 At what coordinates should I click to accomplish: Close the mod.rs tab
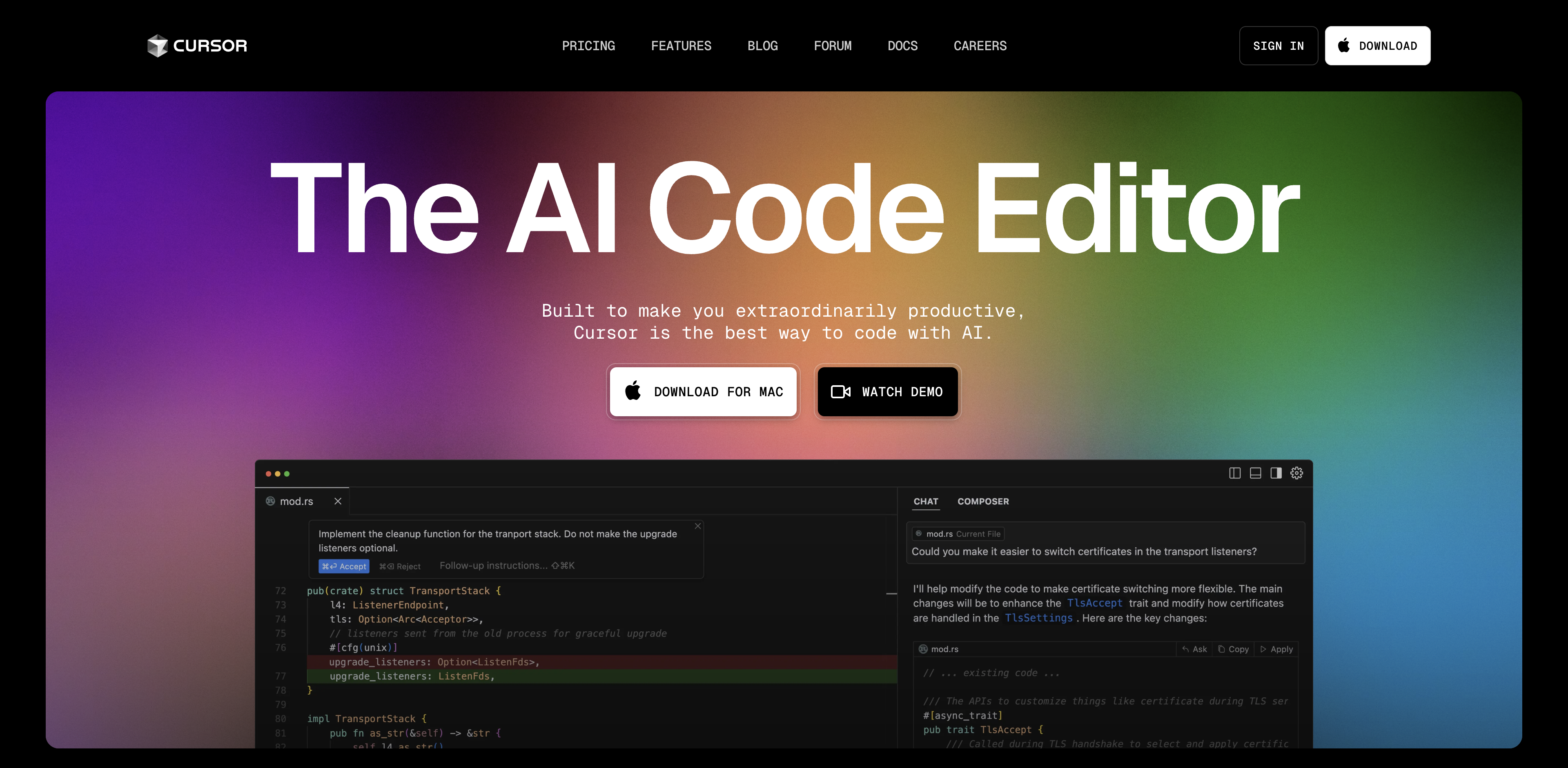[338, 501]
